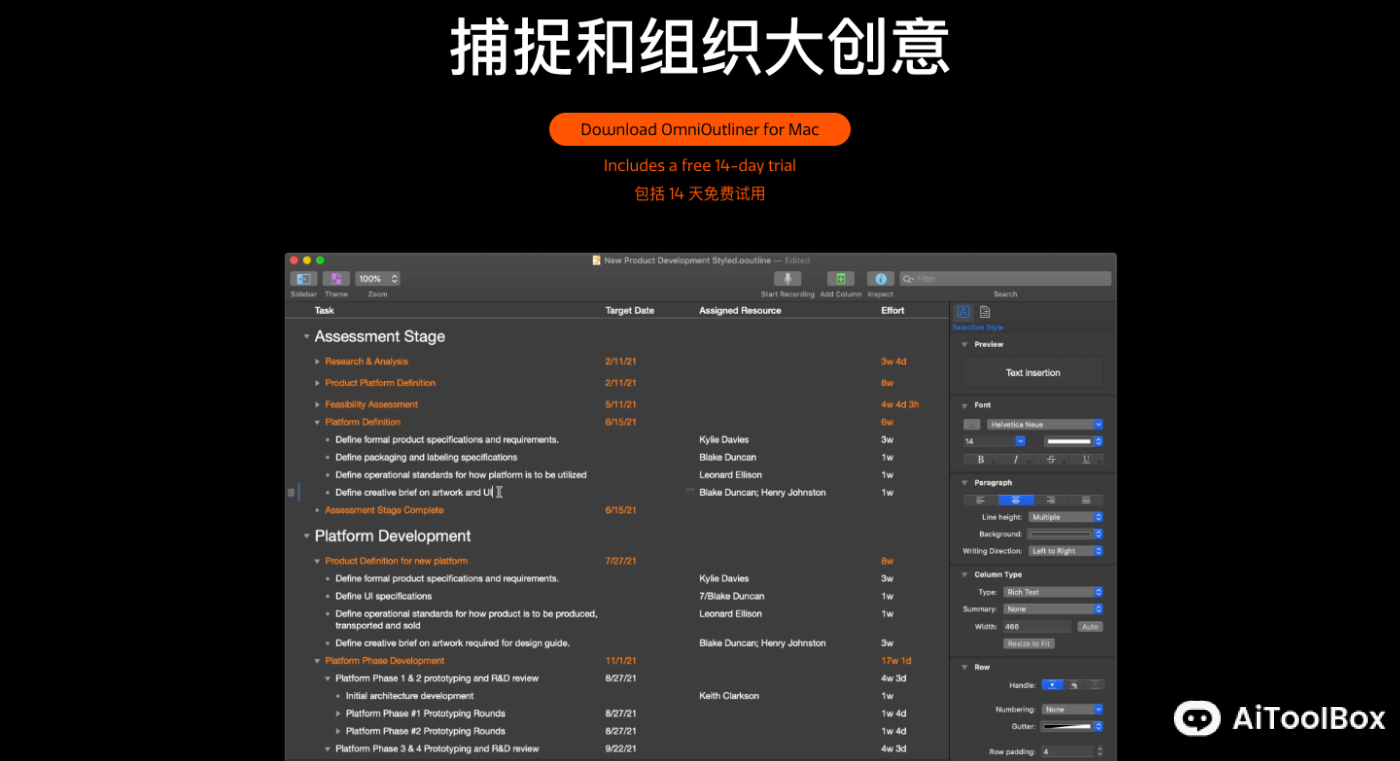
Task: Open the Helvetica Neue font dropdown
Action: click(1044, 424)
